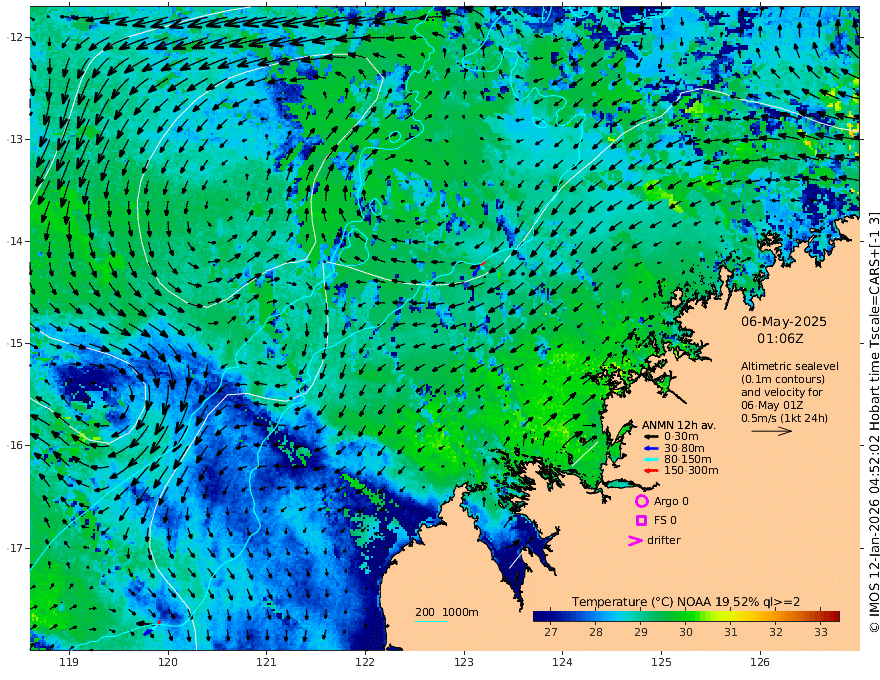This screenshot has height=680, width=880.
Task: Click the latitude axis label -16
Action: (15, 445)
